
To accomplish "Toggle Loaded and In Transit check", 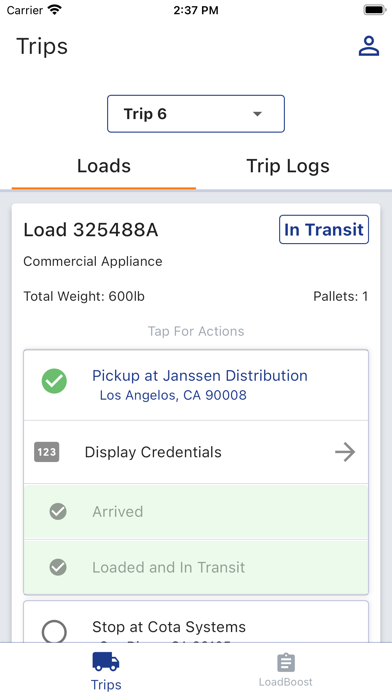I will click(58, 567).
